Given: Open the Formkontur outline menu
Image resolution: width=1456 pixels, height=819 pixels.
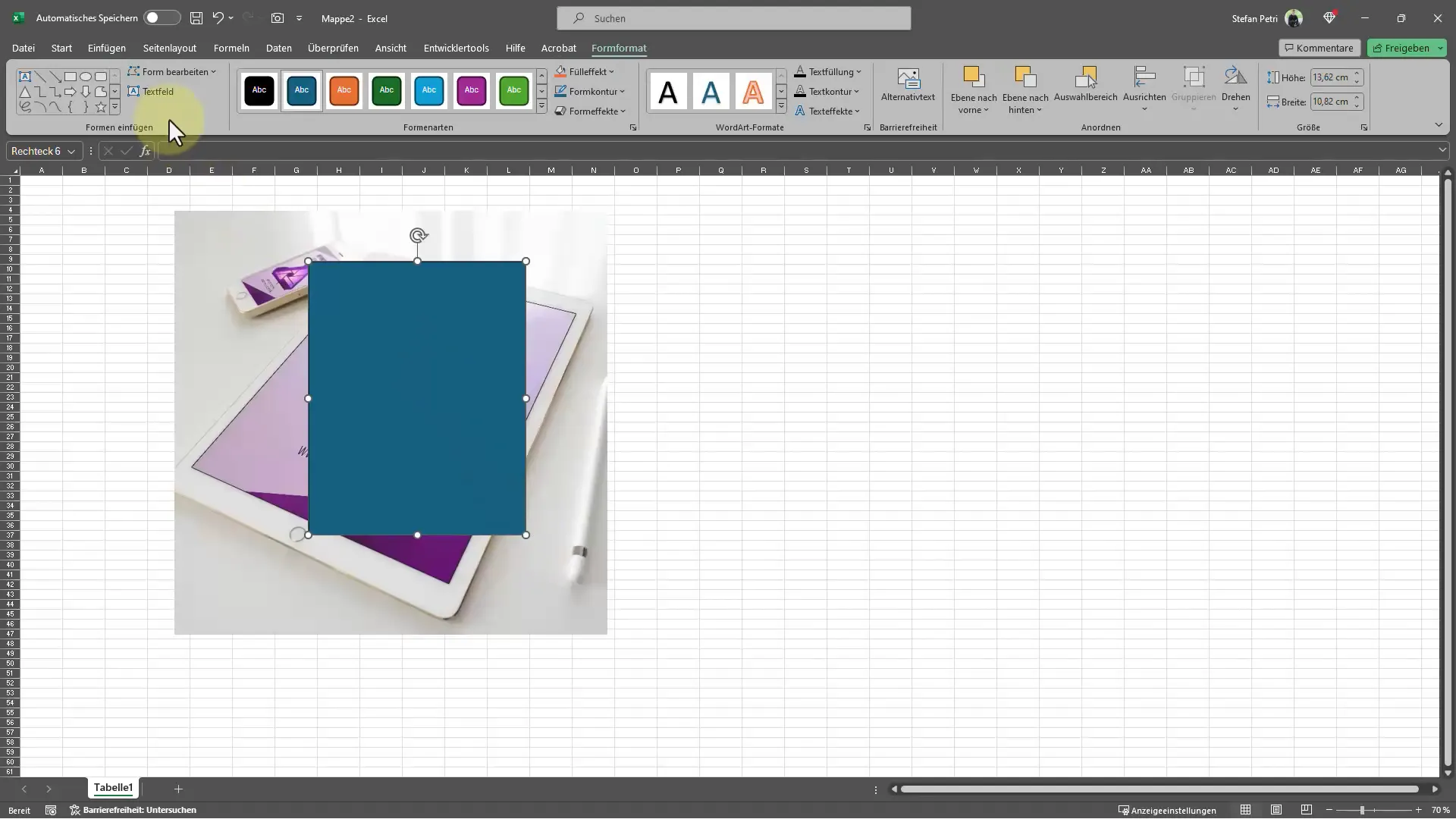Looking at the screenshot, I should pos(590,91).
